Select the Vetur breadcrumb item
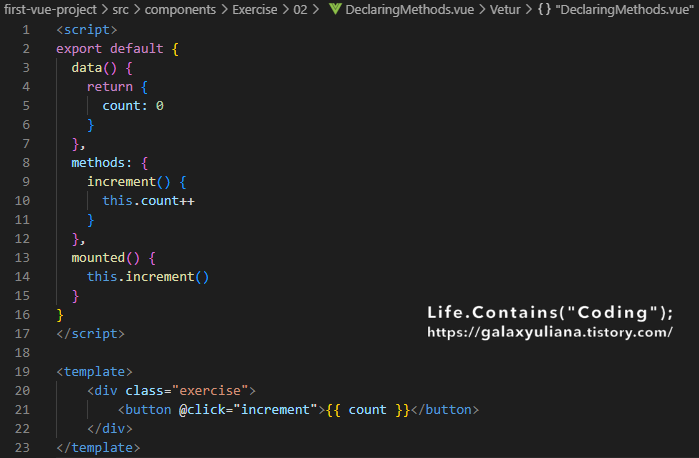This screenshot has height=458, width=699. point(505,9)
